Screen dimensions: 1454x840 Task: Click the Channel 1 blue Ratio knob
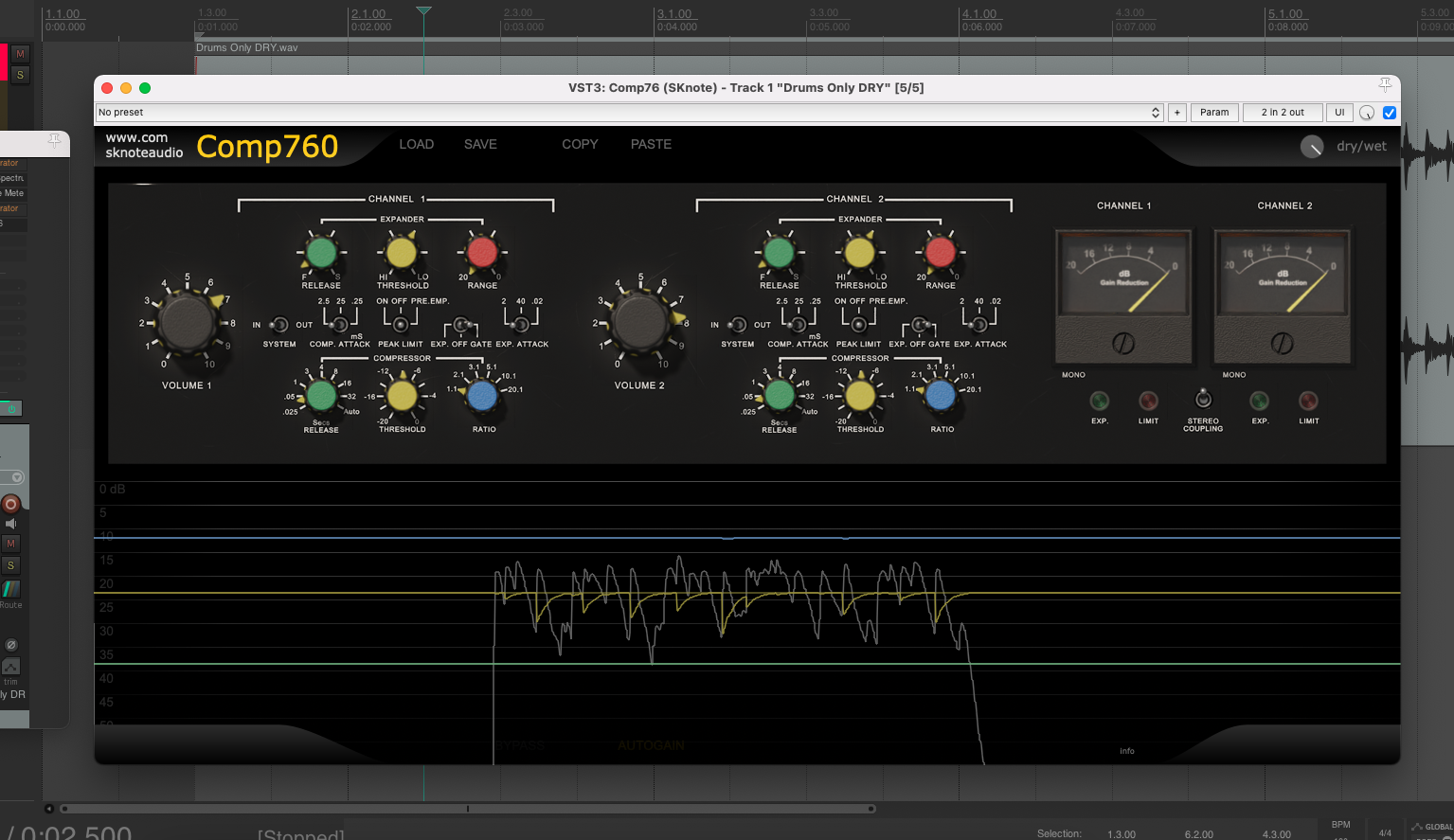483,396
